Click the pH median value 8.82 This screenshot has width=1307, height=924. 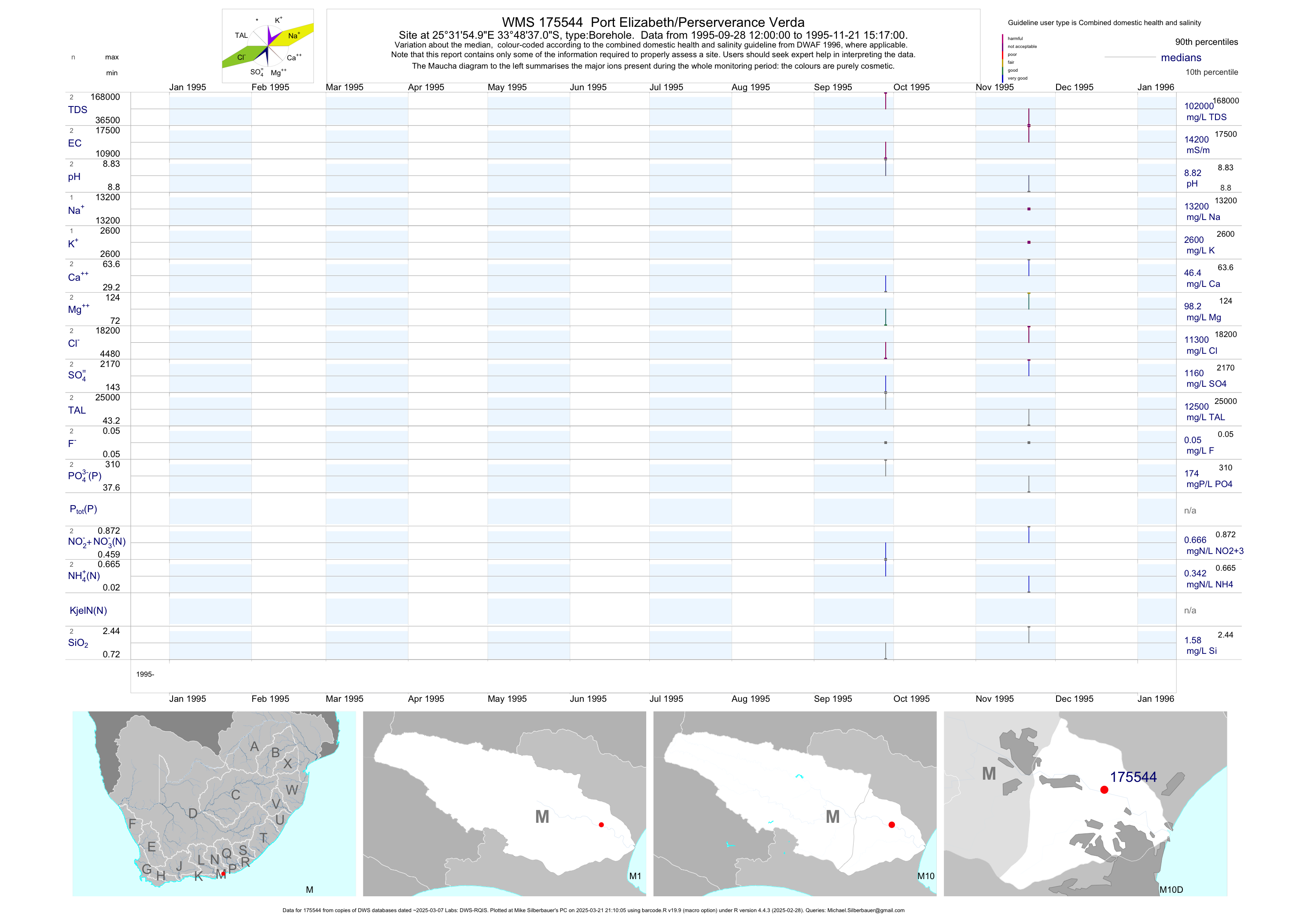(x=1192, y=173)
